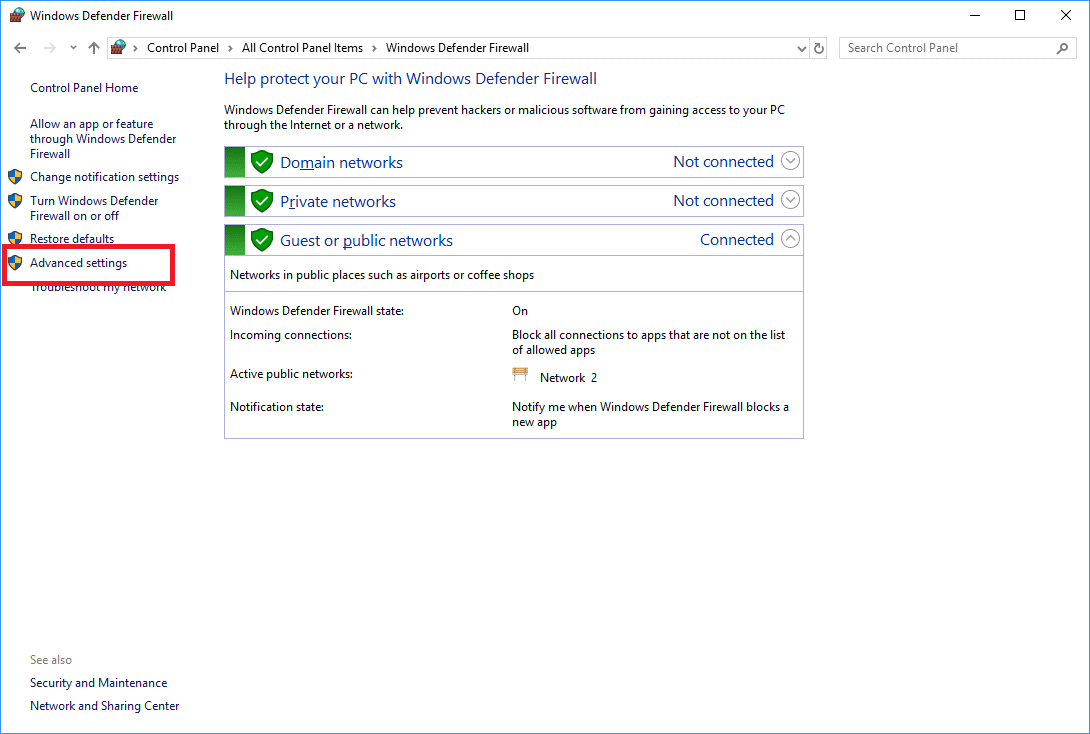Expand chevron after All Control Panel Items
1090x734 pixels.
(374, 48)
